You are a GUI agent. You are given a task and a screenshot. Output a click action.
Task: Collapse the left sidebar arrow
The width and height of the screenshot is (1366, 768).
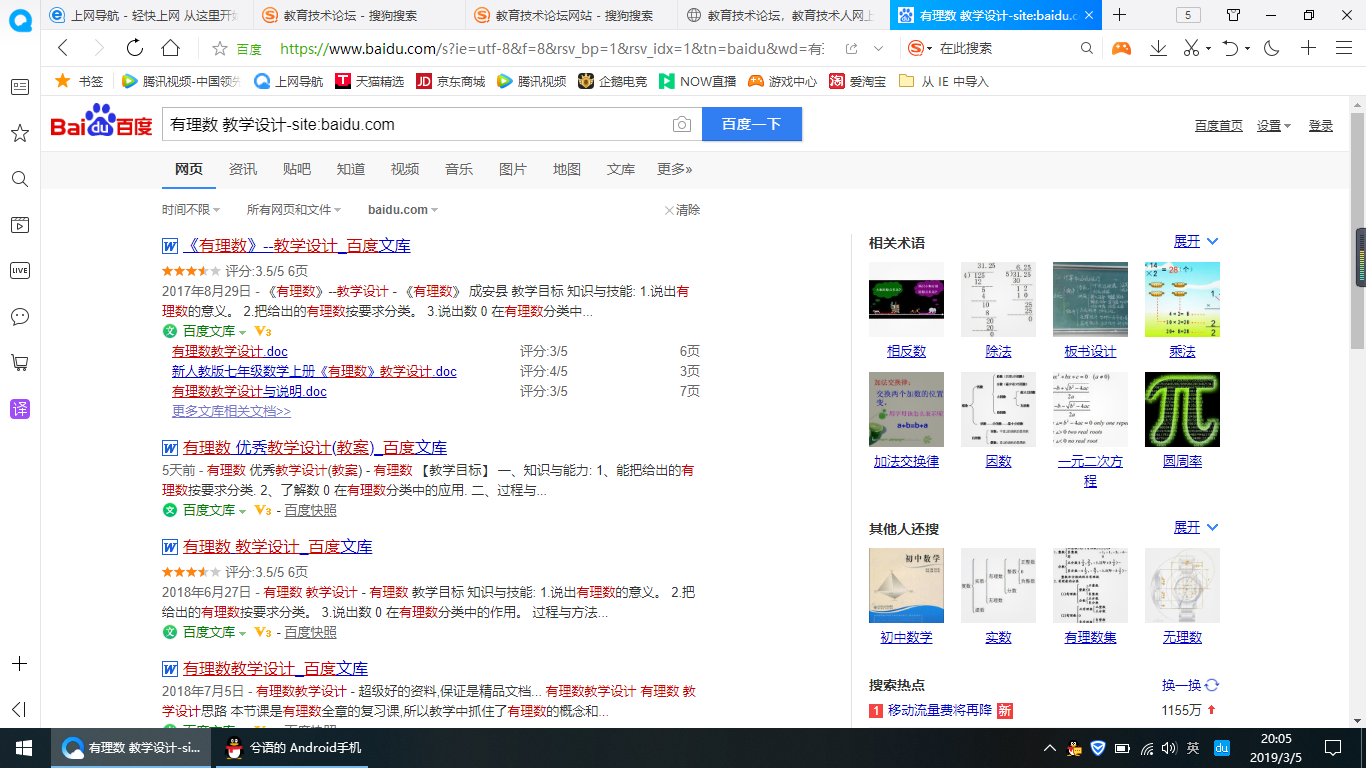point(19,709)
